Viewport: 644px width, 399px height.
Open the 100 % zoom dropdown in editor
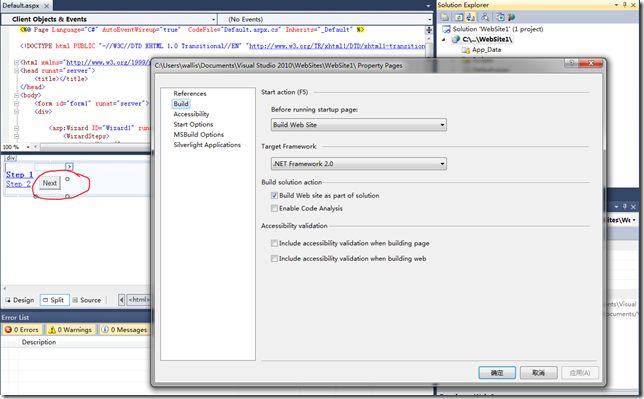(28, 147)
